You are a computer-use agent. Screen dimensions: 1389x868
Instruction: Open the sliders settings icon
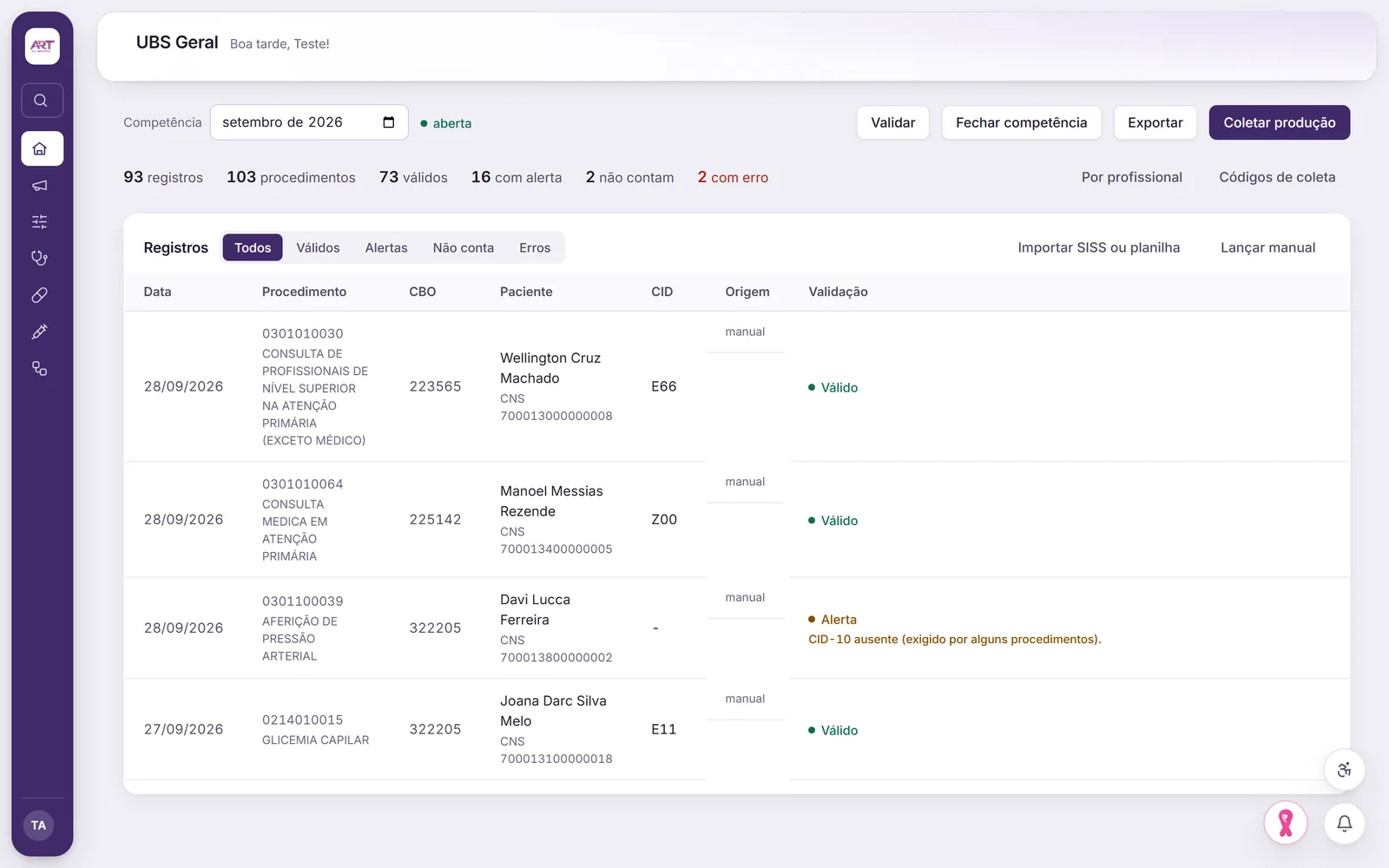(40, 222)
